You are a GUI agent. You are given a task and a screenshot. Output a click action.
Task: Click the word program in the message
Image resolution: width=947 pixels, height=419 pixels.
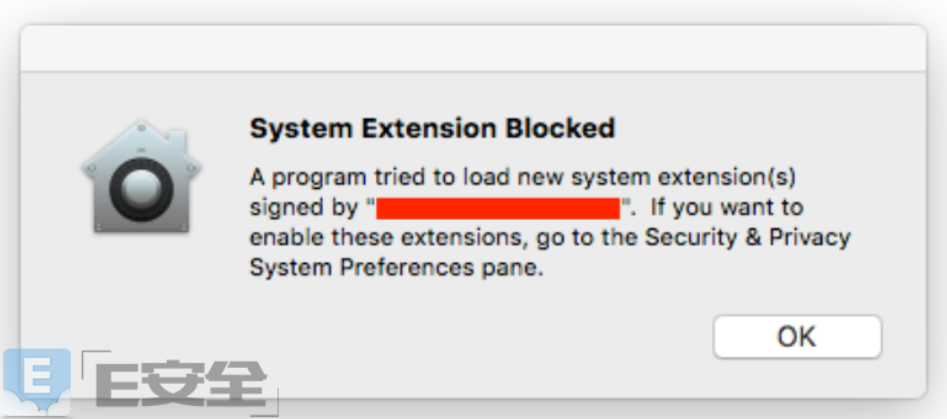coord(318,180)
